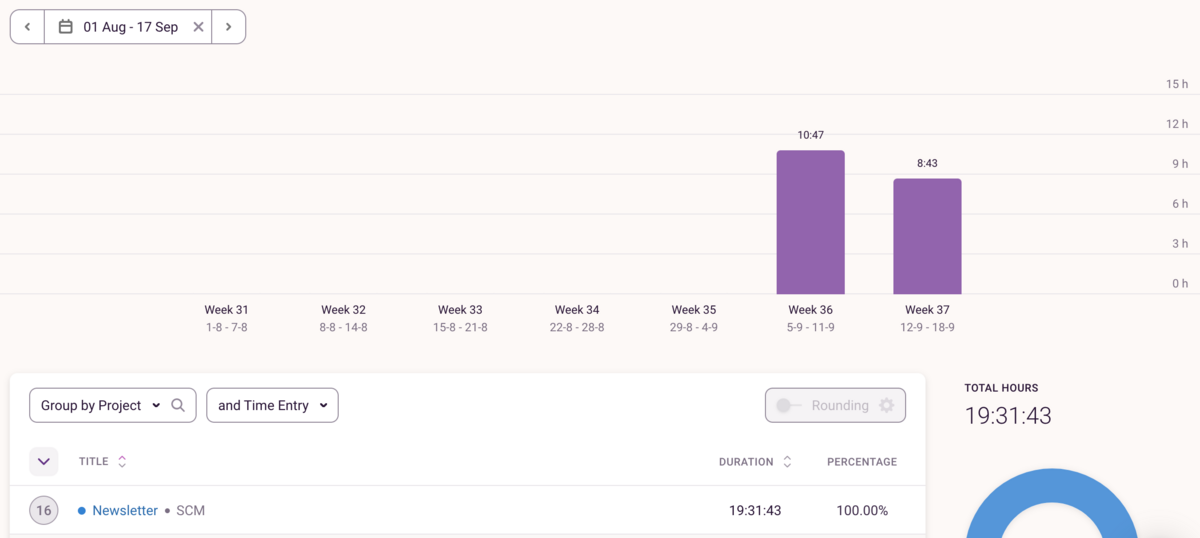The height and width of the screenshot is (538, 1200).
Task: Sort by Duration arrows
Action: point(787,462)
